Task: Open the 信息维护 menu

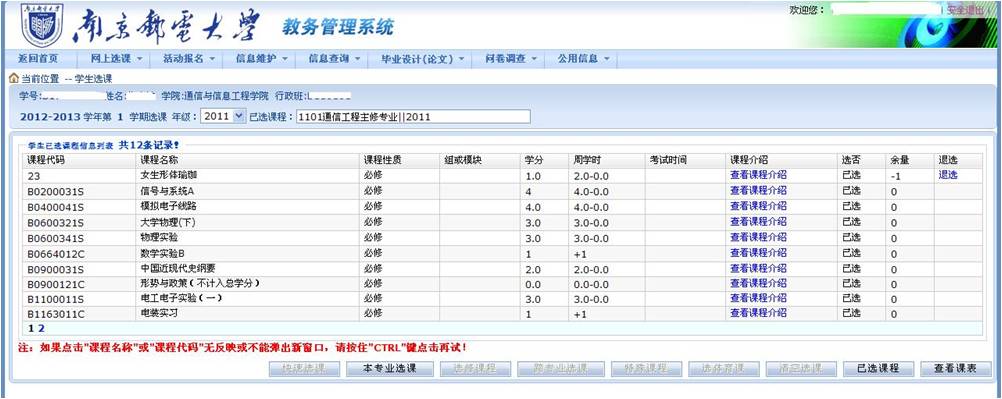Action: tap(262, 58)
